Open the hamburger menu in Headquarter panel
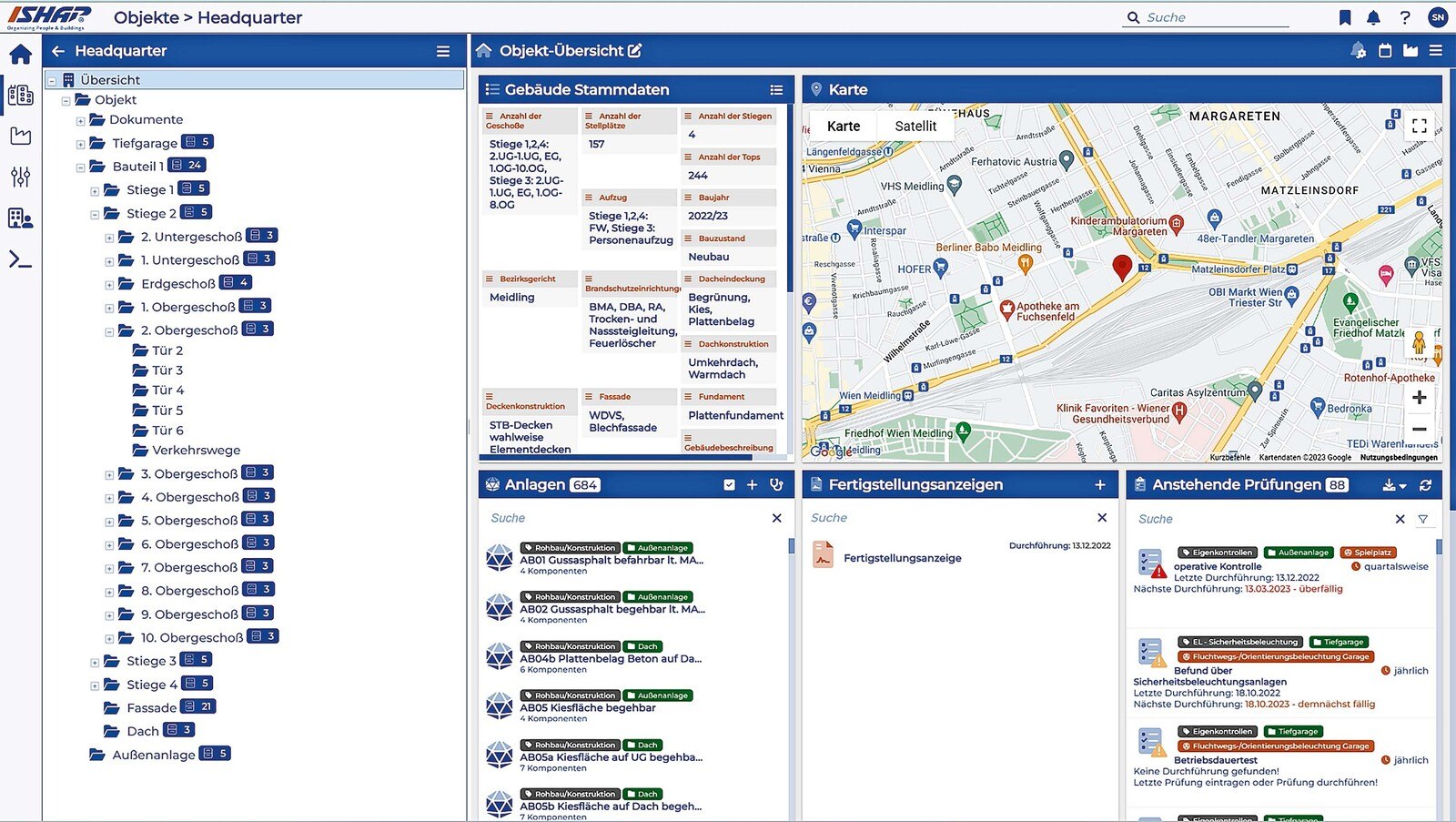 [443, 51]
